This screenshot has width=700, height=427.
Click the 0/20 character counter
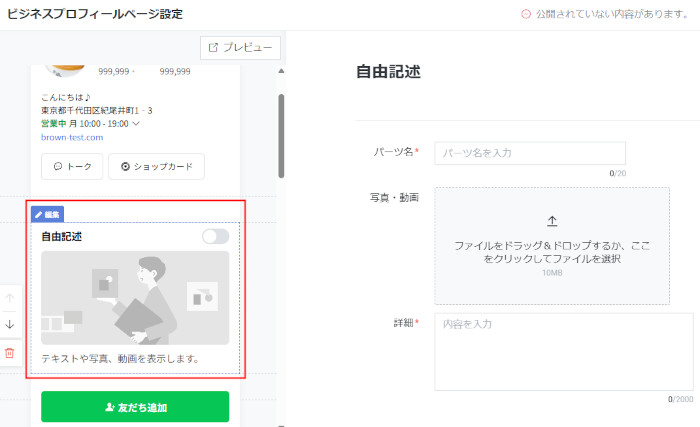(617, 173)
